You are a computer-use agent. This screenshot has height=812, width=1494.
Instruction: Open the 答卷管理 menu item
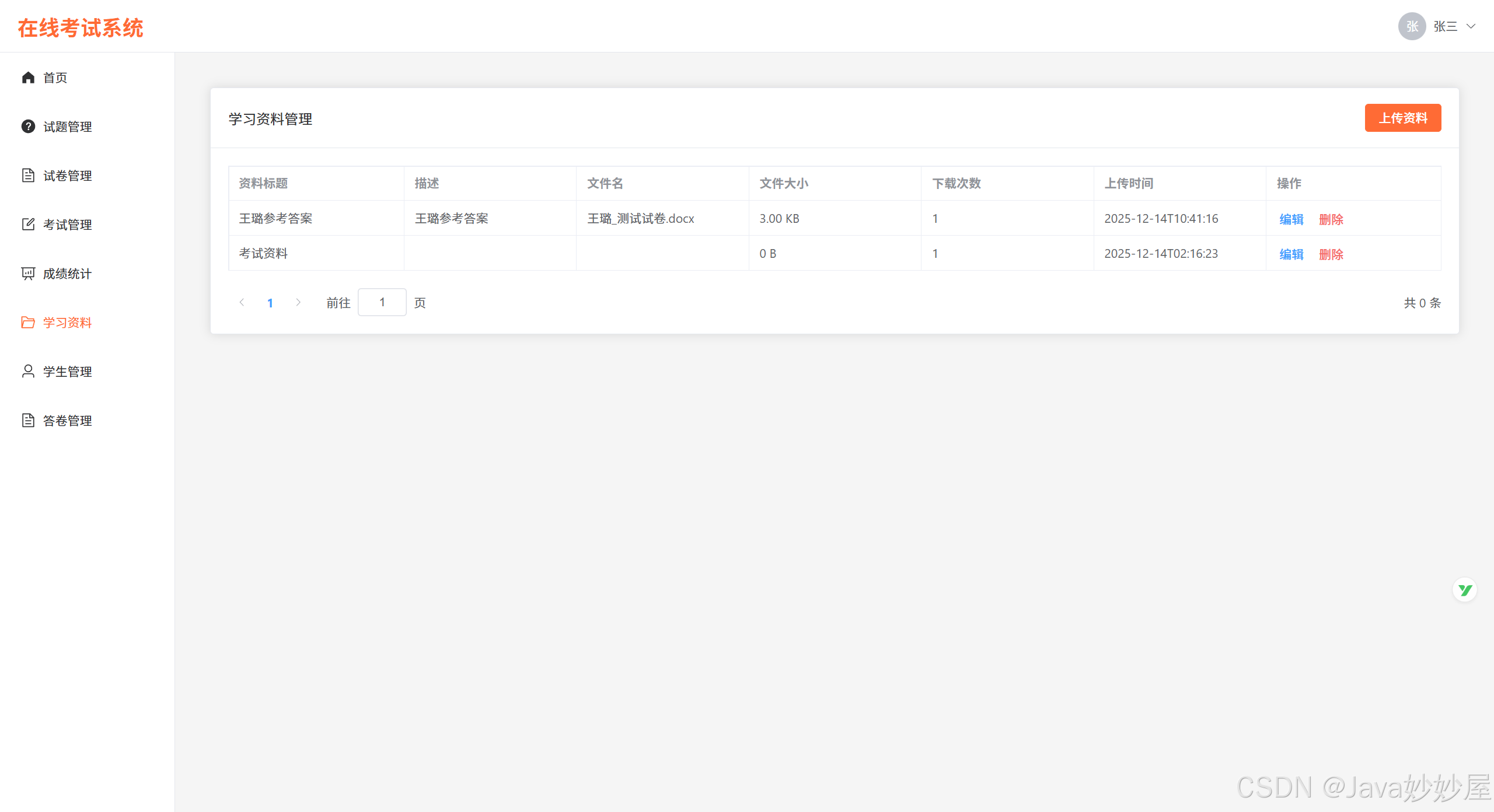coord(67,421)
